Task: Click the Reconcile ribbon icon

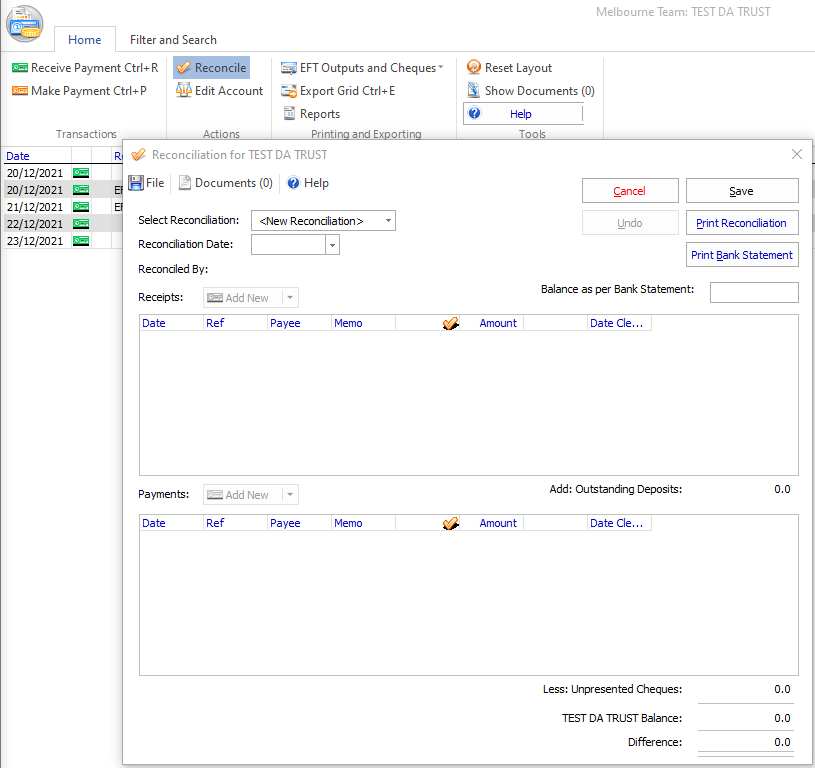Action: [184, 68]
